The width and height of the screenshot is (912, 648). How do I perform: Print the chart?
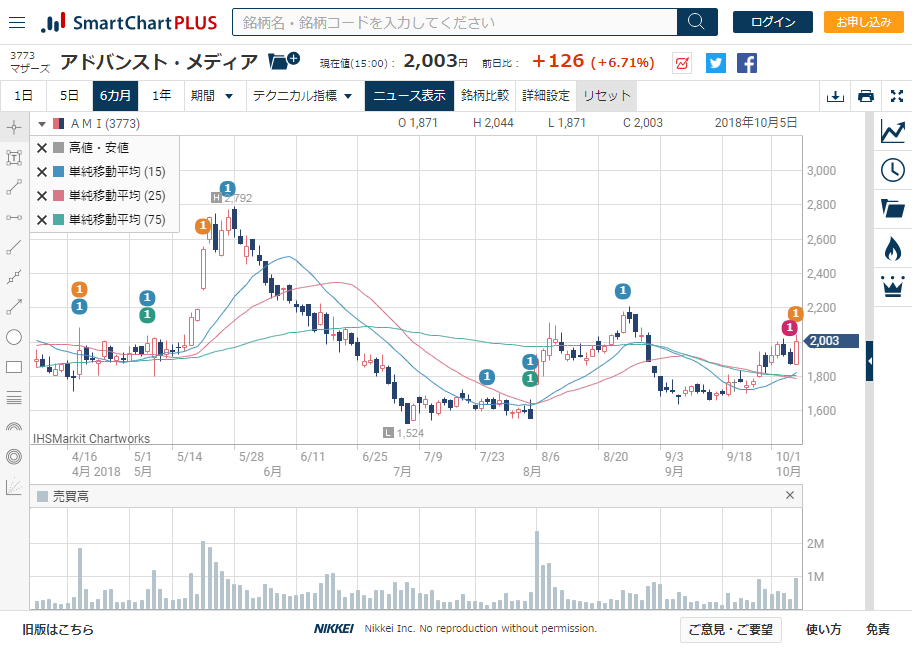(866, 96)
